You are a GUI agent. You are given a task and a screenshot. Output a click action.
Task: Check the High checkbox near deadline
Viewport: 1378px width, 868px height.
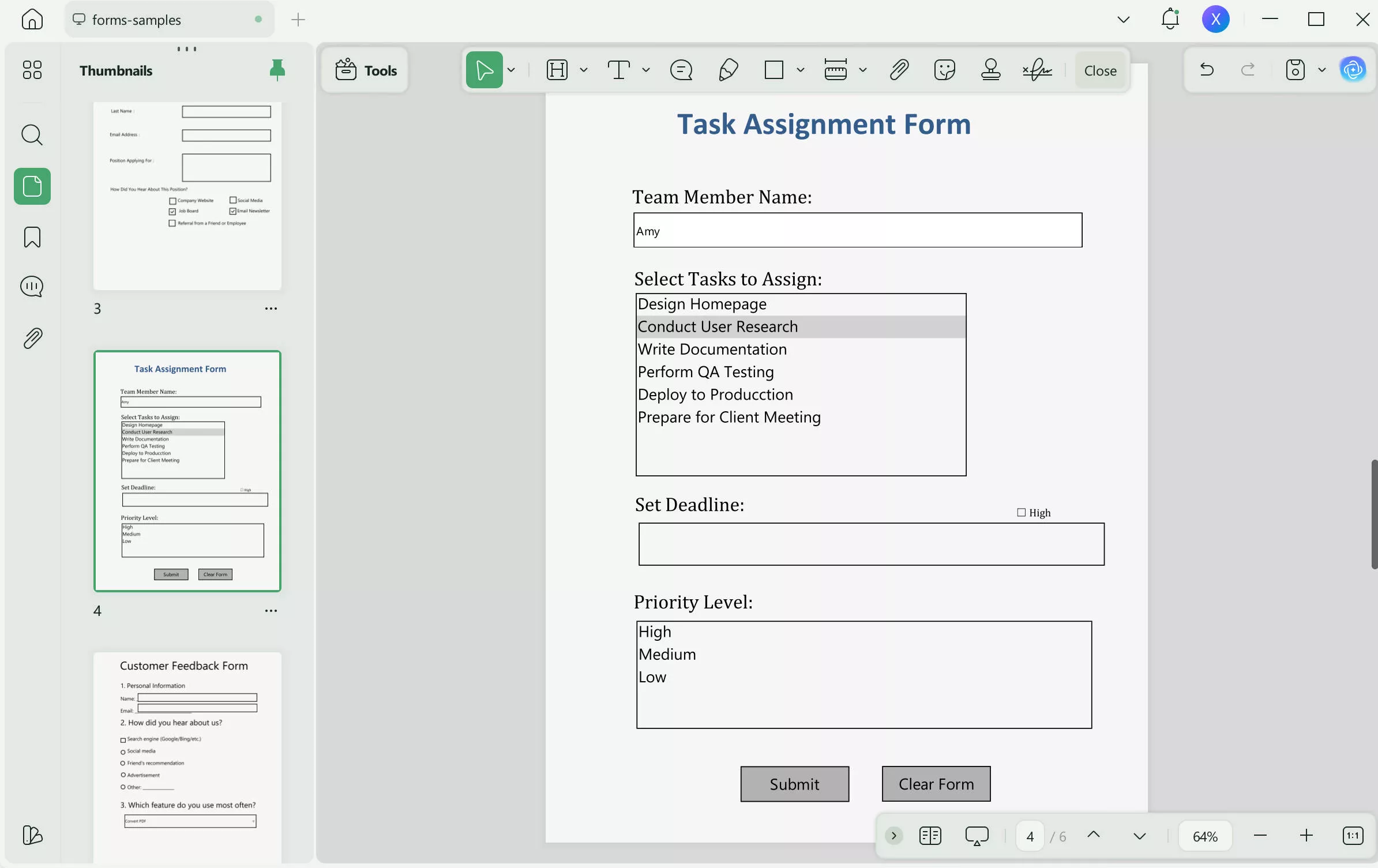coord(1021,512)
